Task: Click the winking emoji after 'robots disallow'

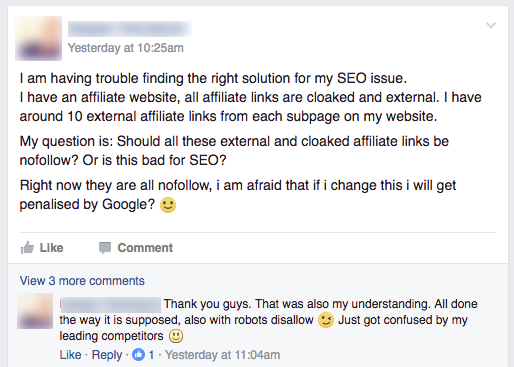Action: (326, 320)
